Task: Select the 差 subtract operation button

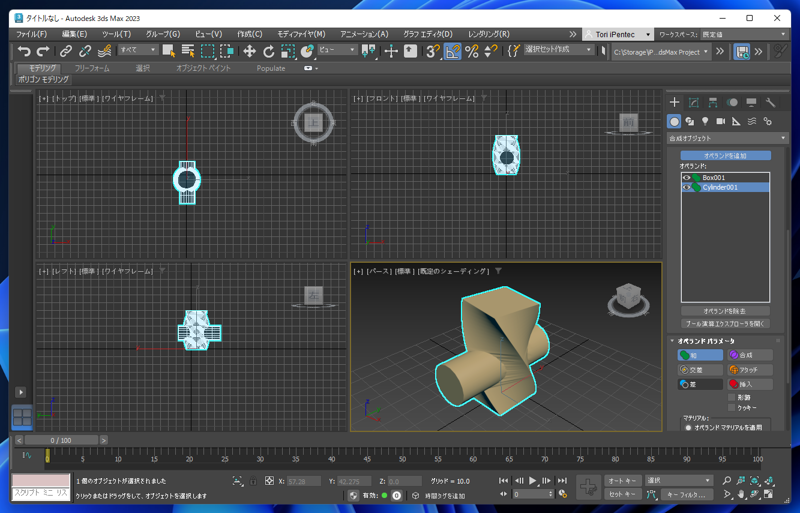Action: click(x=700, y=384)
